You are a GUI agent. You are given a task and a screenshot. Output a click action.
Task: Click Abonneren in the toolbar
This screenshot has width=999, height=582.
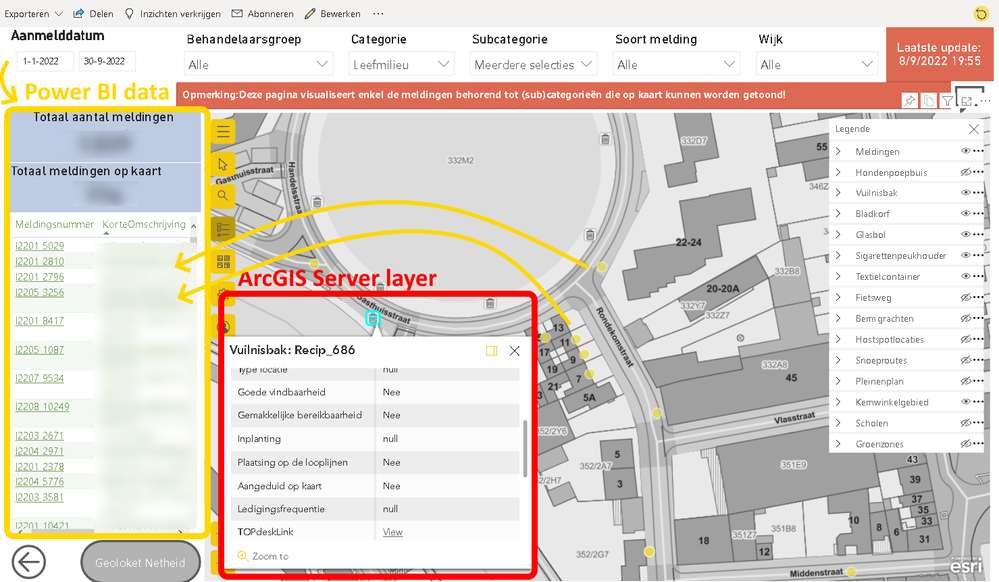point(262,13)
